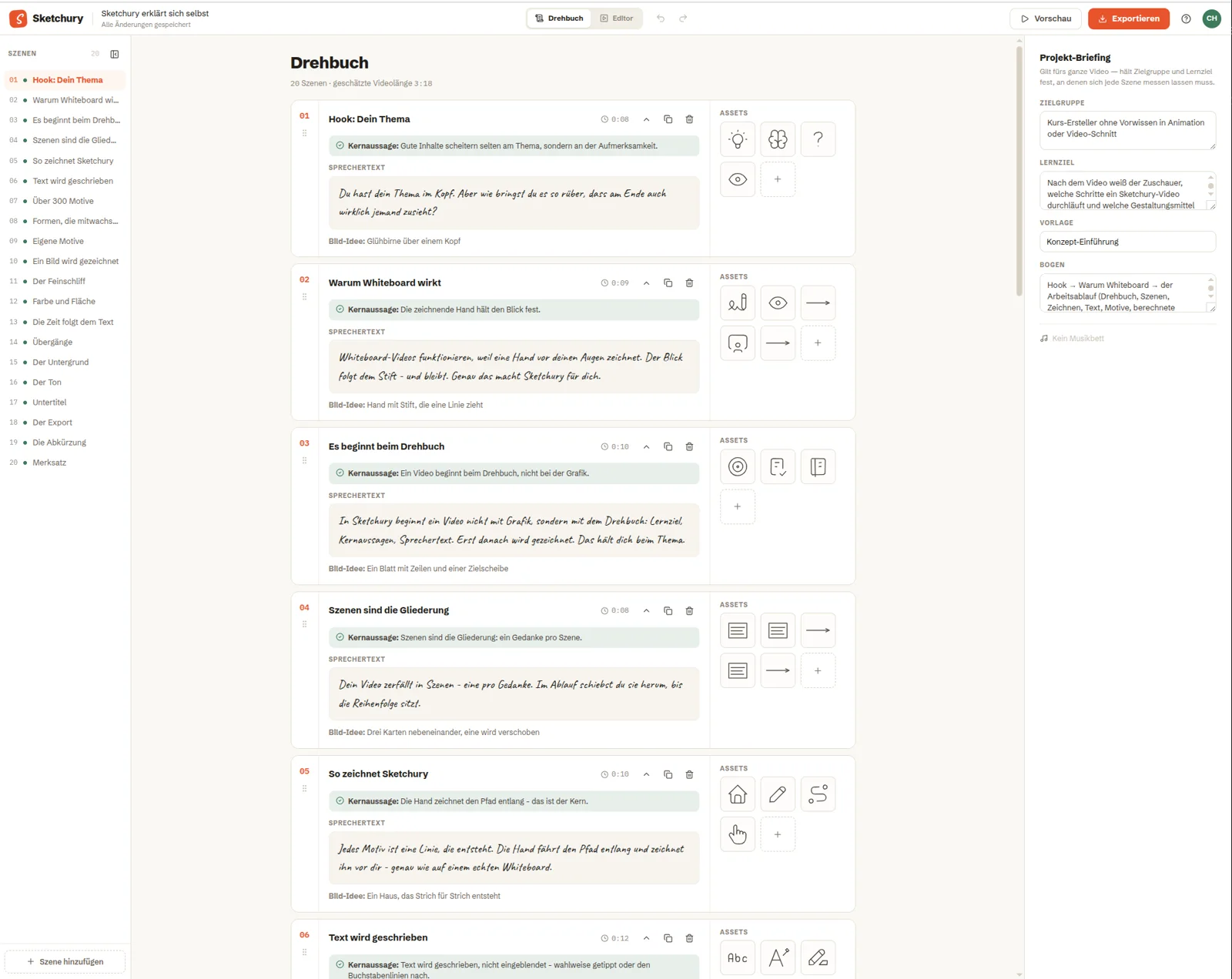The height and width of the screenshot is (979, 1232).
Task: Switch to the Drehbuch tab
Action: 559,18
